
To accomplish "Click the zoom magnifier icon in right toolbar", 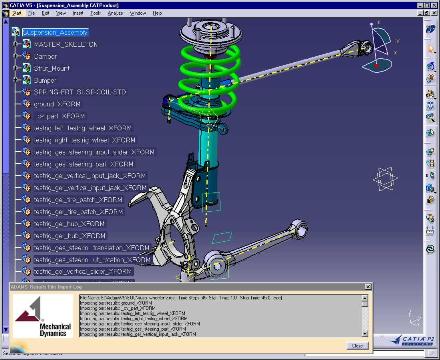I will click(x=430, y=117).
